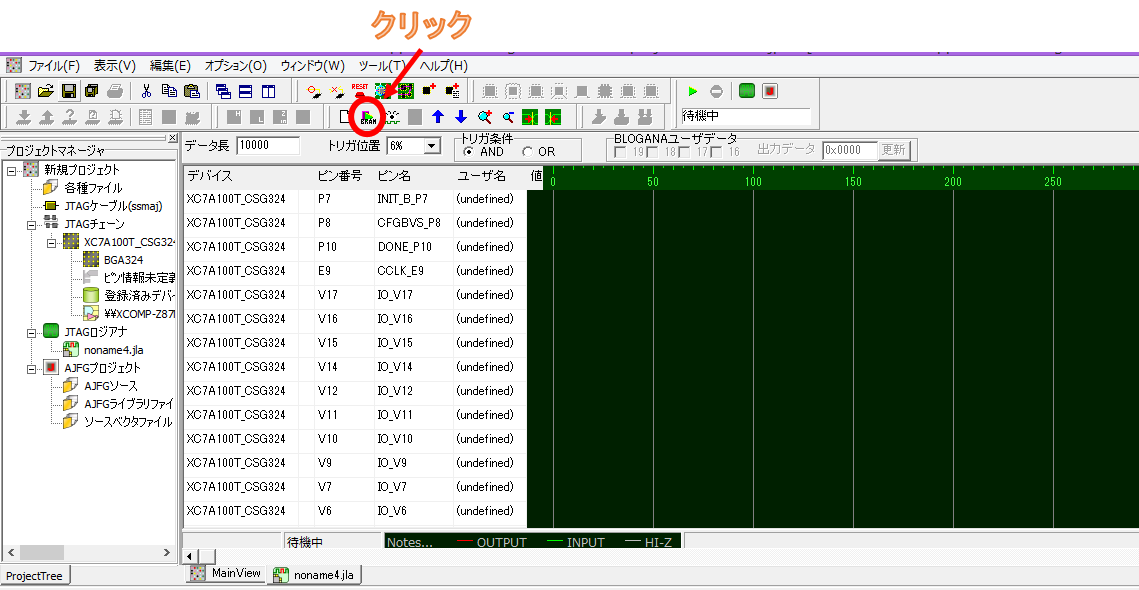Click the BRAM start icon circled in red
This screenshot has width=1139, height=590.
click(x=367, y=117)
